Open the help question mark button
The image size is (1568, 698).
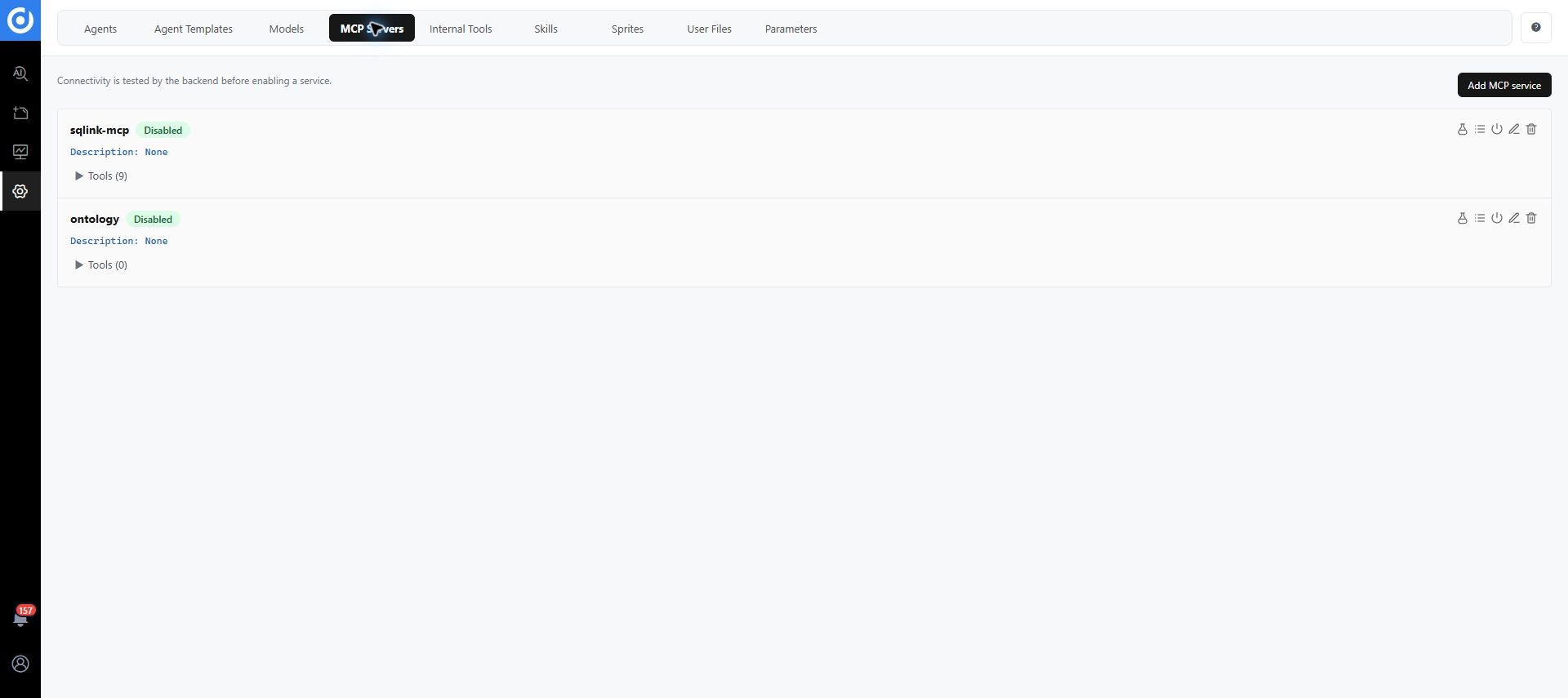1536,28
